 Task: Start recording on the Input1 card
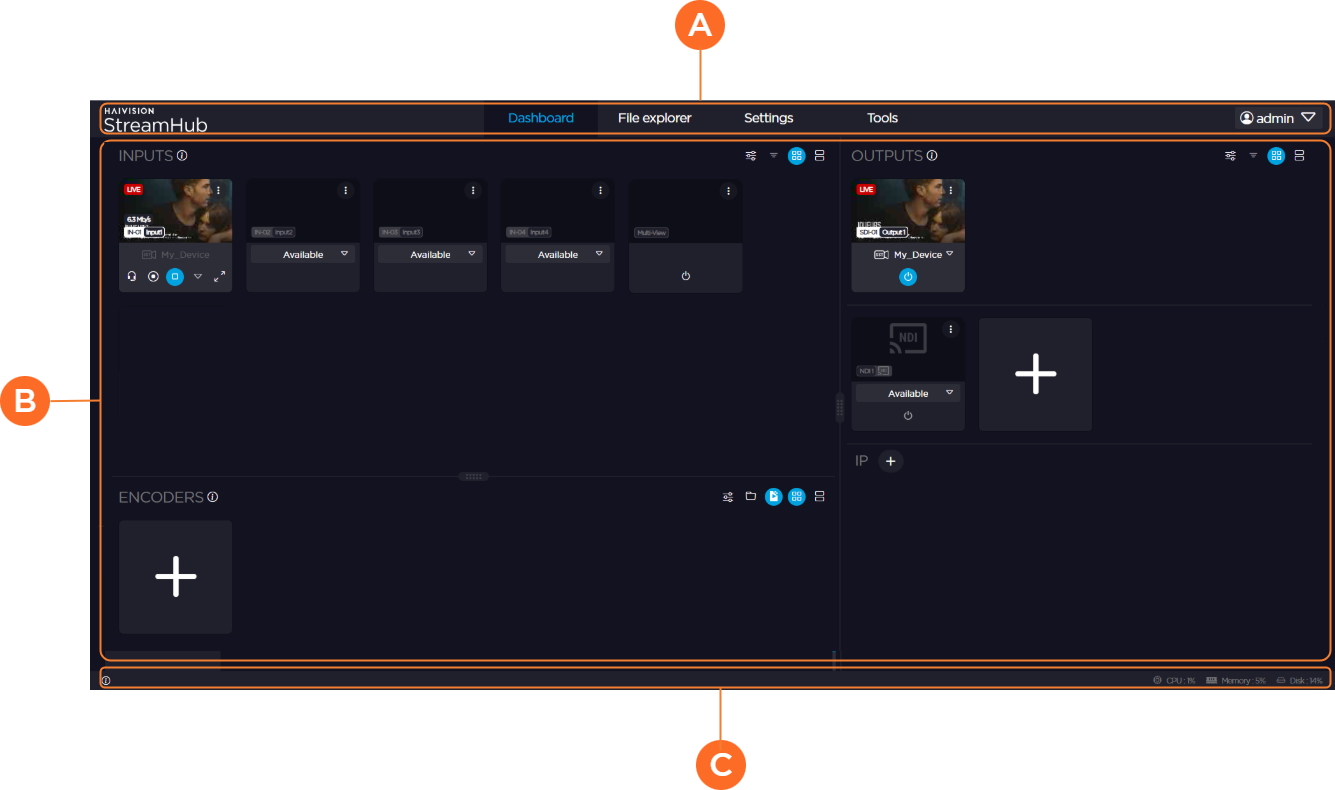153,276
